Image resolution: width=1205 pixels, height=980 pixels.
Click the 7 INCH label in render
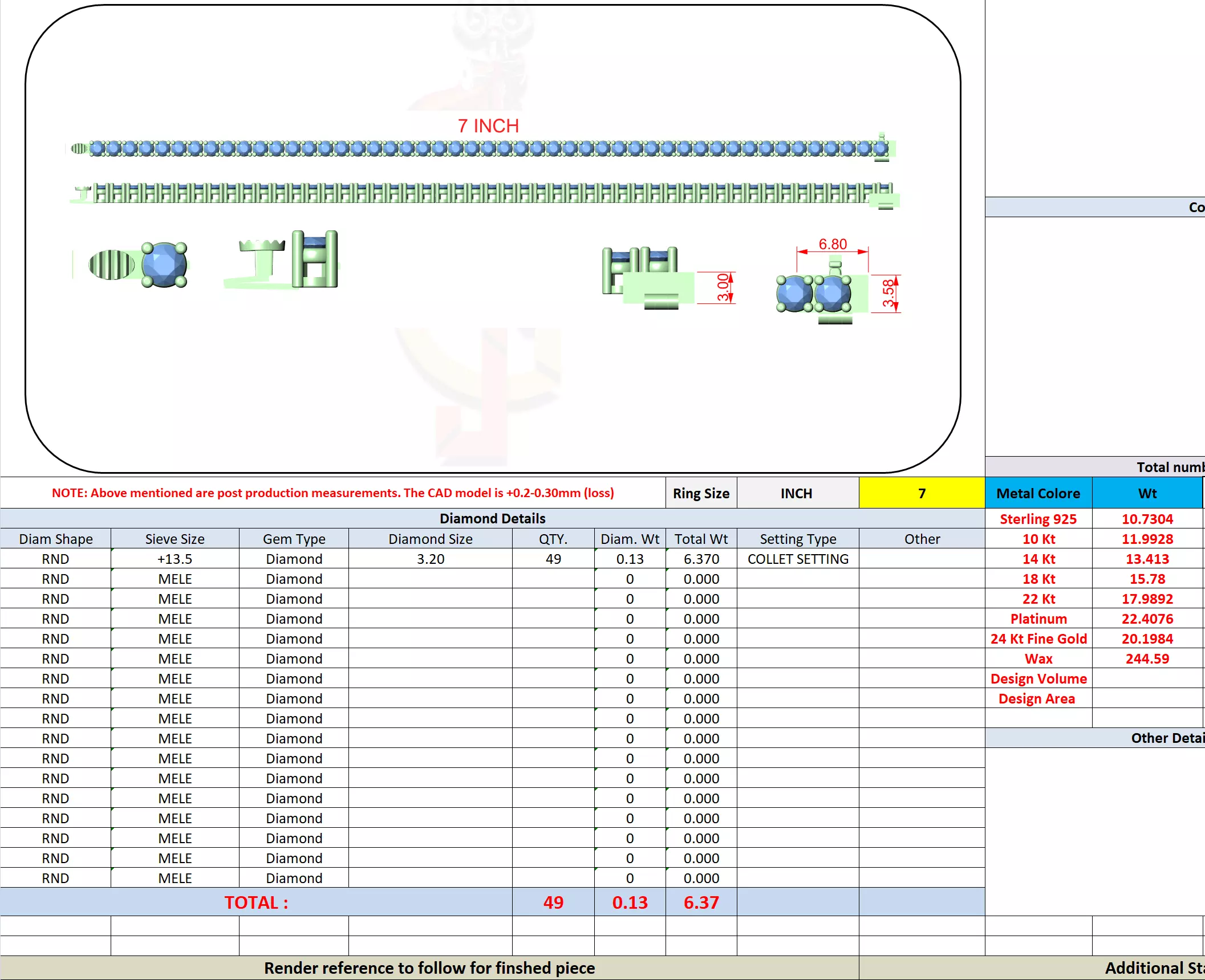[488, 126]
